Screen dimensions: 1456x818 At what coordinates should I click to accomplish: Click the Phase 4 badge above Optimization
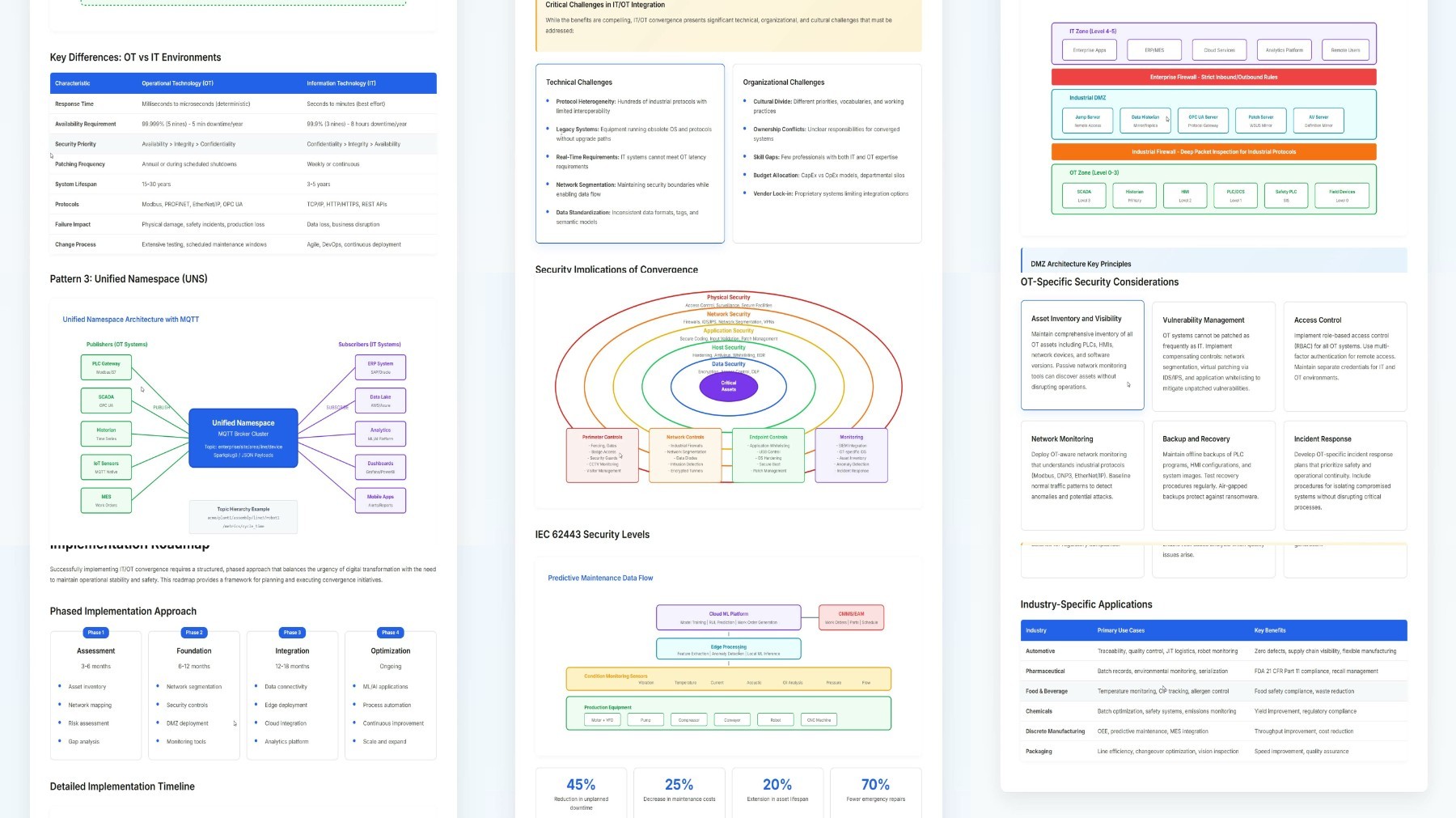pos(390,633)
